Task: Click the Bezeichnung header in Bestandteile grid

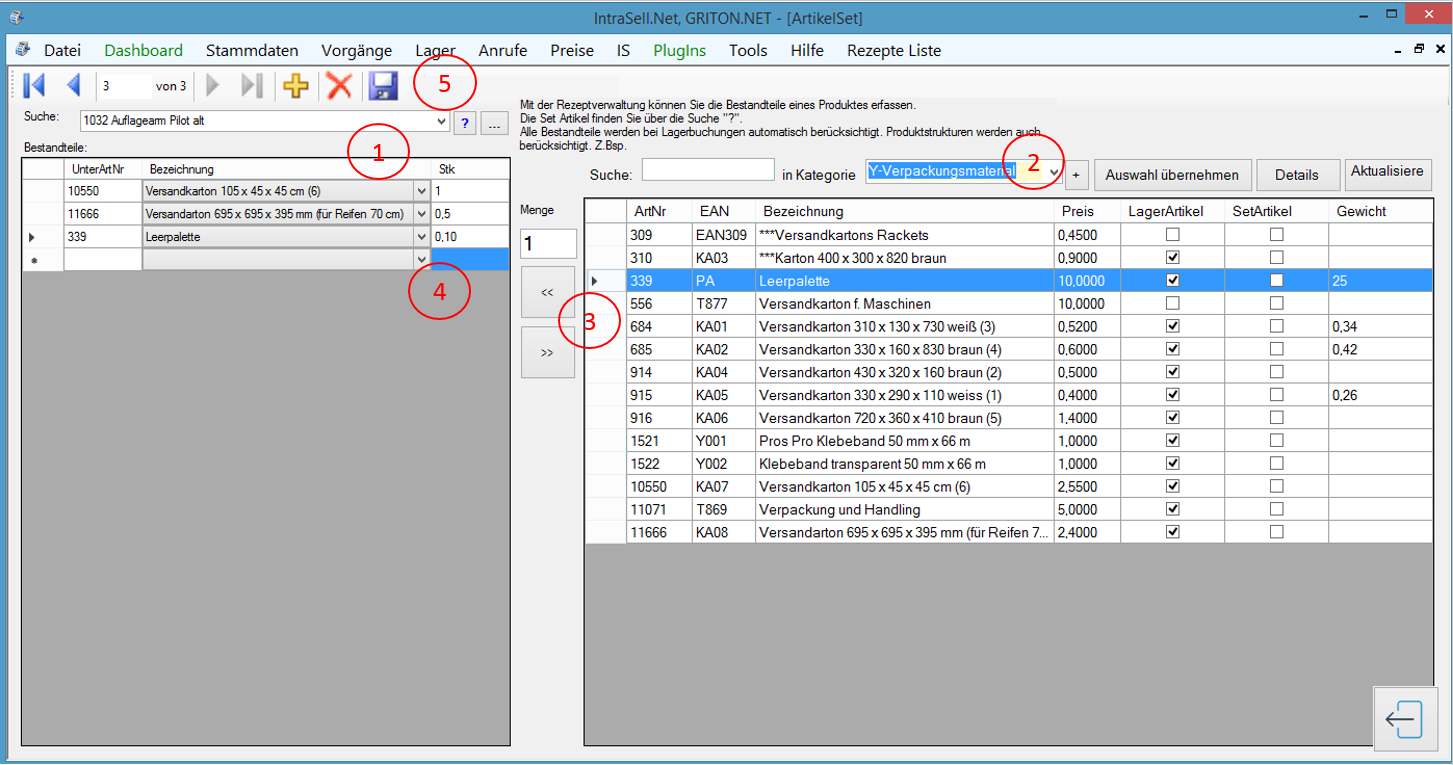Action: pos(286,169)
